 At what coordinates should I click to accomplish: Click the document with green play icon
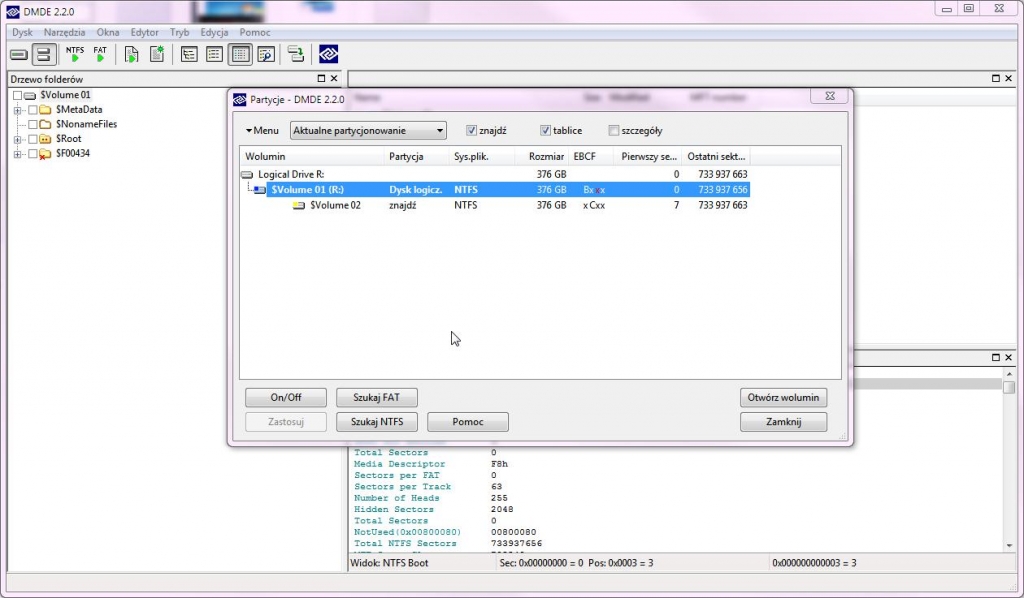[x=131, y=55]
